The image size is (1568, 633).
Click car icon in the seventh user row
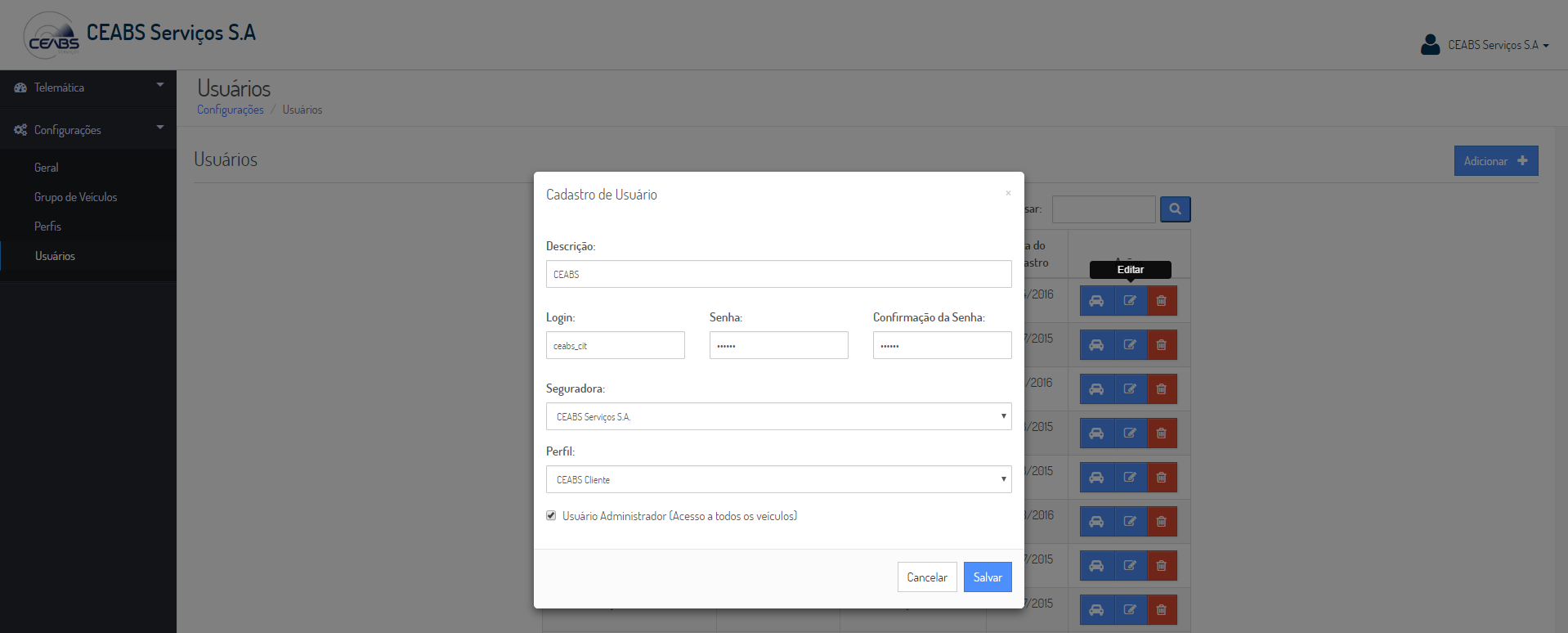point(1097,566)
